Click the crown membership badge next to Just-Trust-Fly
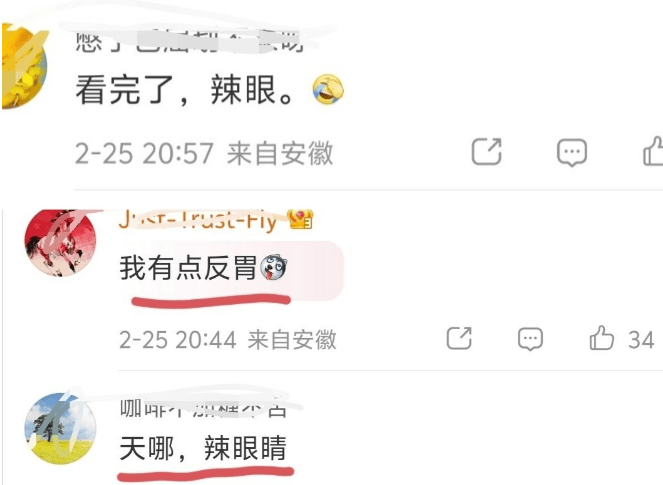 coord(300,219)
